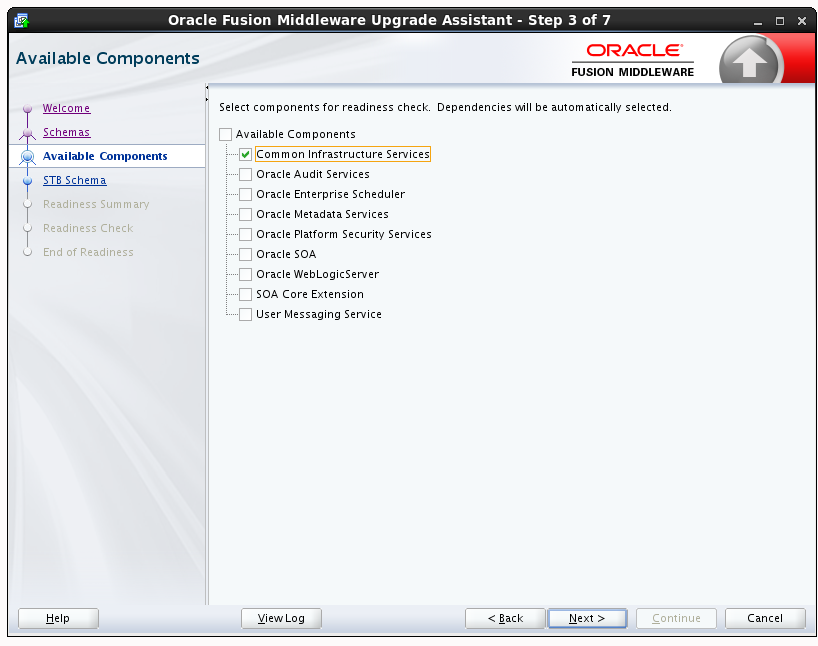
Task: Minimize the Upgrade Assistant window
Action: pyautogui.click(x=757, y=21)
